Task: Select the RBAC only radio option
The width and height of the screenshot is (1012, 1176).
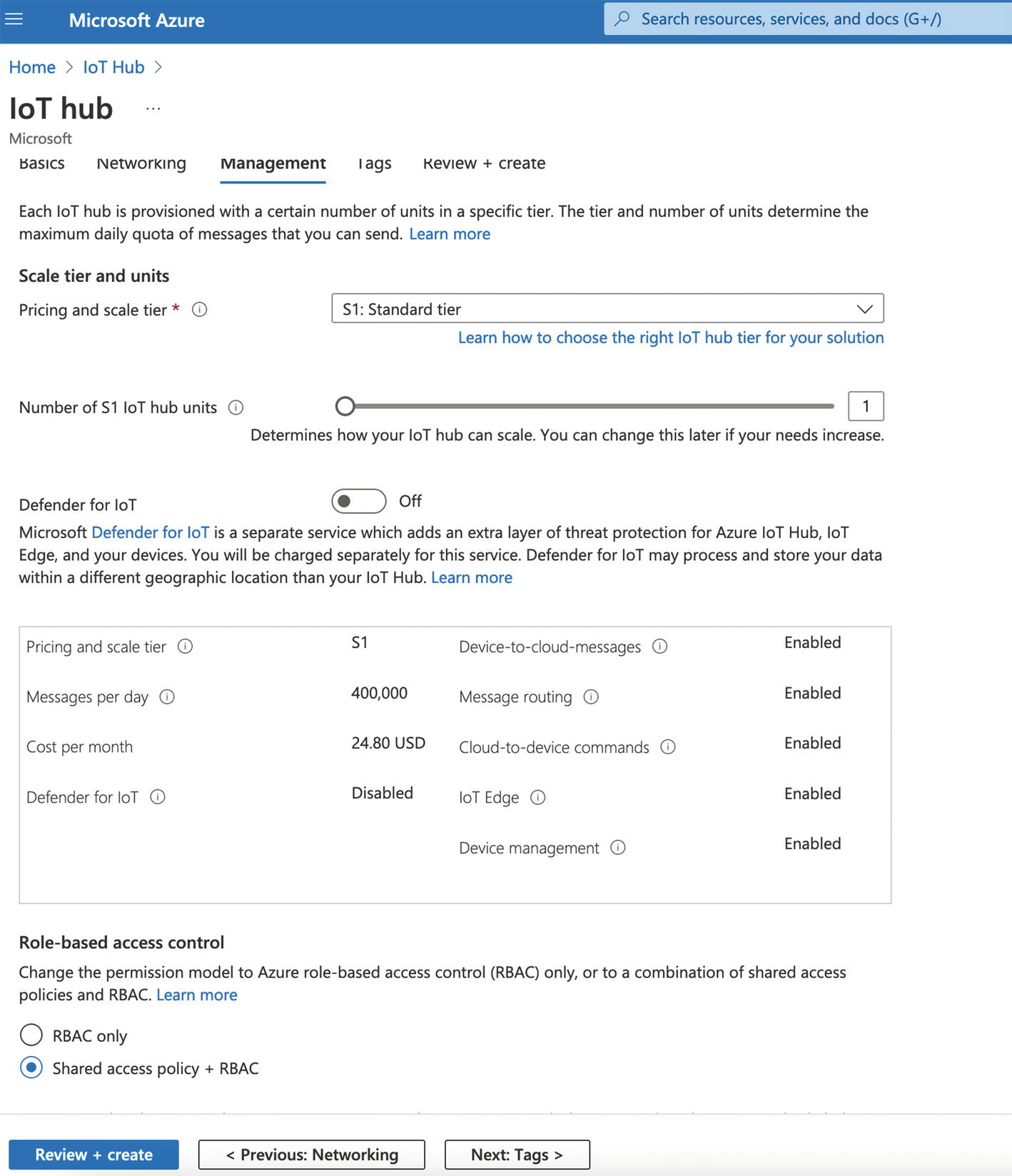Action: click(x=31, y=1035)
